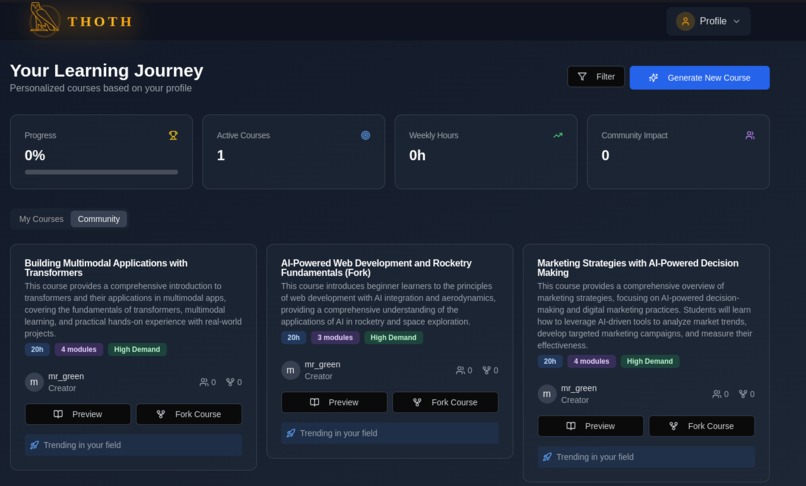Screen dimensions: 806x486
Task: Click the sparkle icon on Generate New Course
Action: (653, 78)
